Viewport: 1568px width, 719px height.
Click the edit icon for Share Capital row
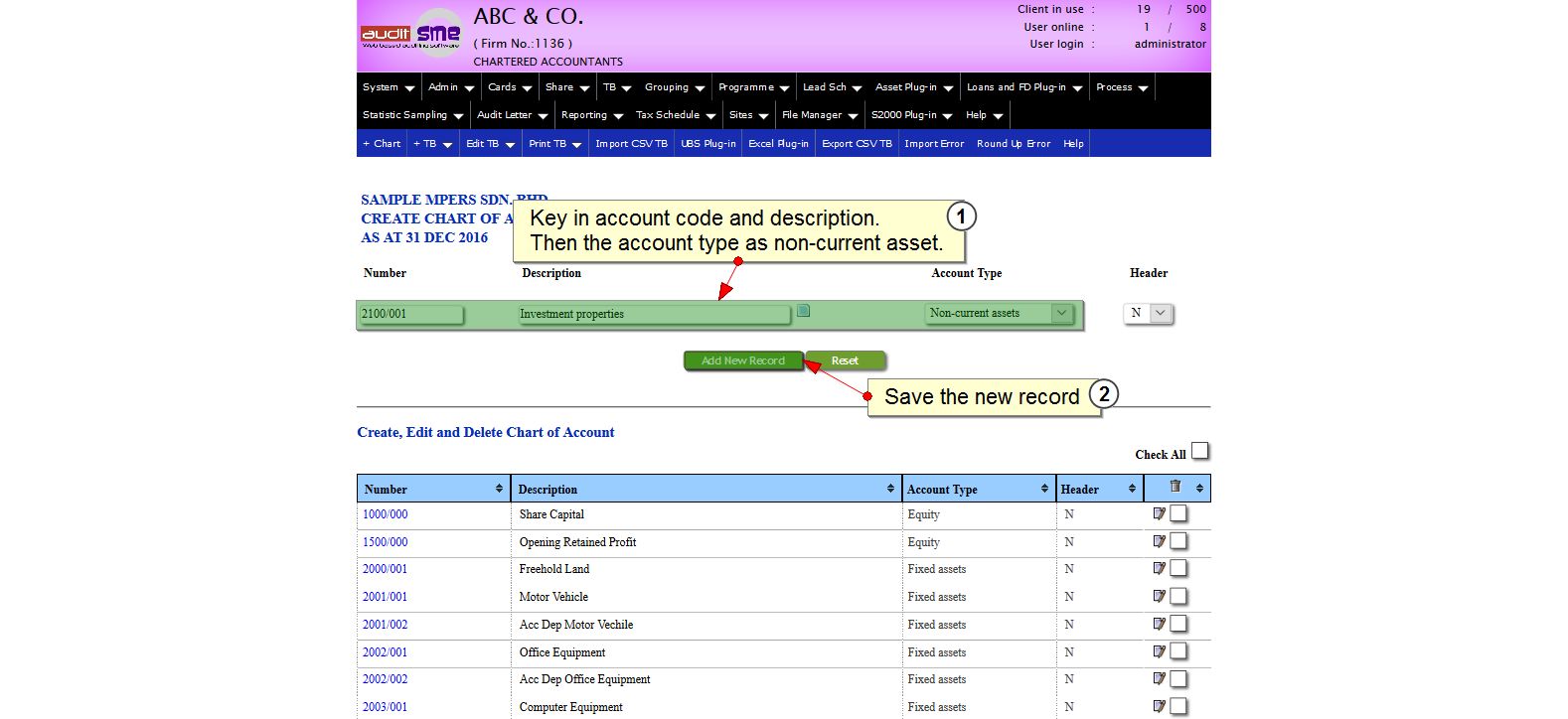(x=1159, y=513)
